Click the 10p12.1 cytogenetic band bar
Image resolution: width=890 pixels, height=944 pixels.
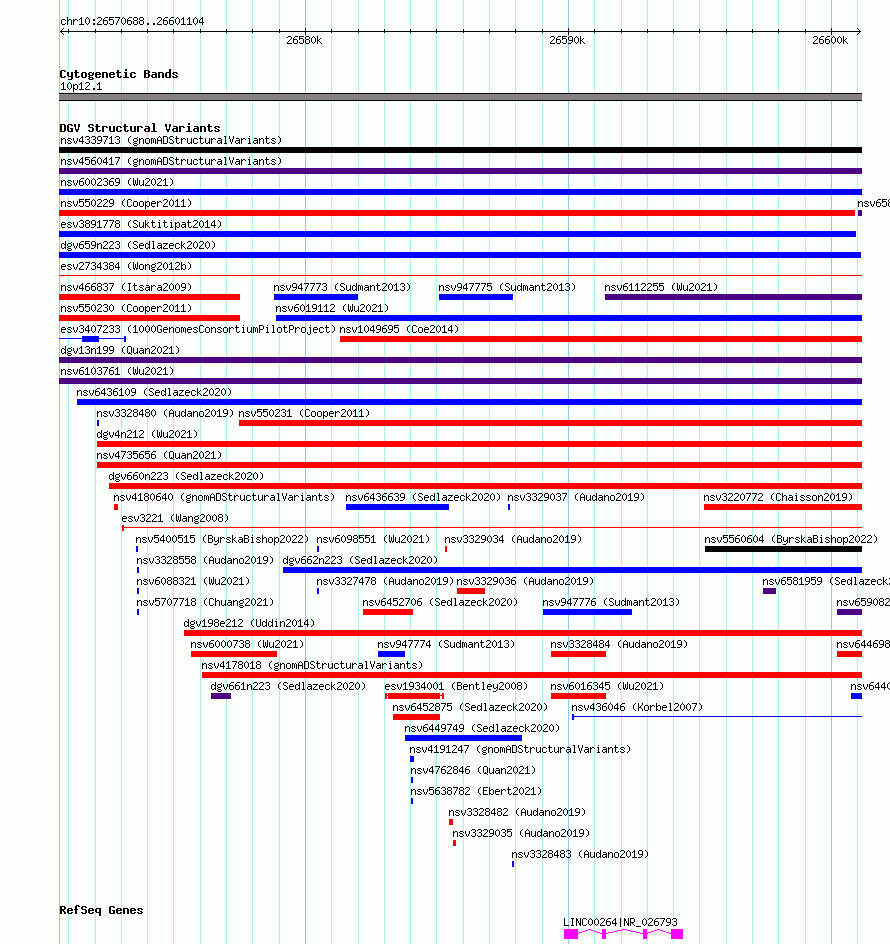(461, 99)
